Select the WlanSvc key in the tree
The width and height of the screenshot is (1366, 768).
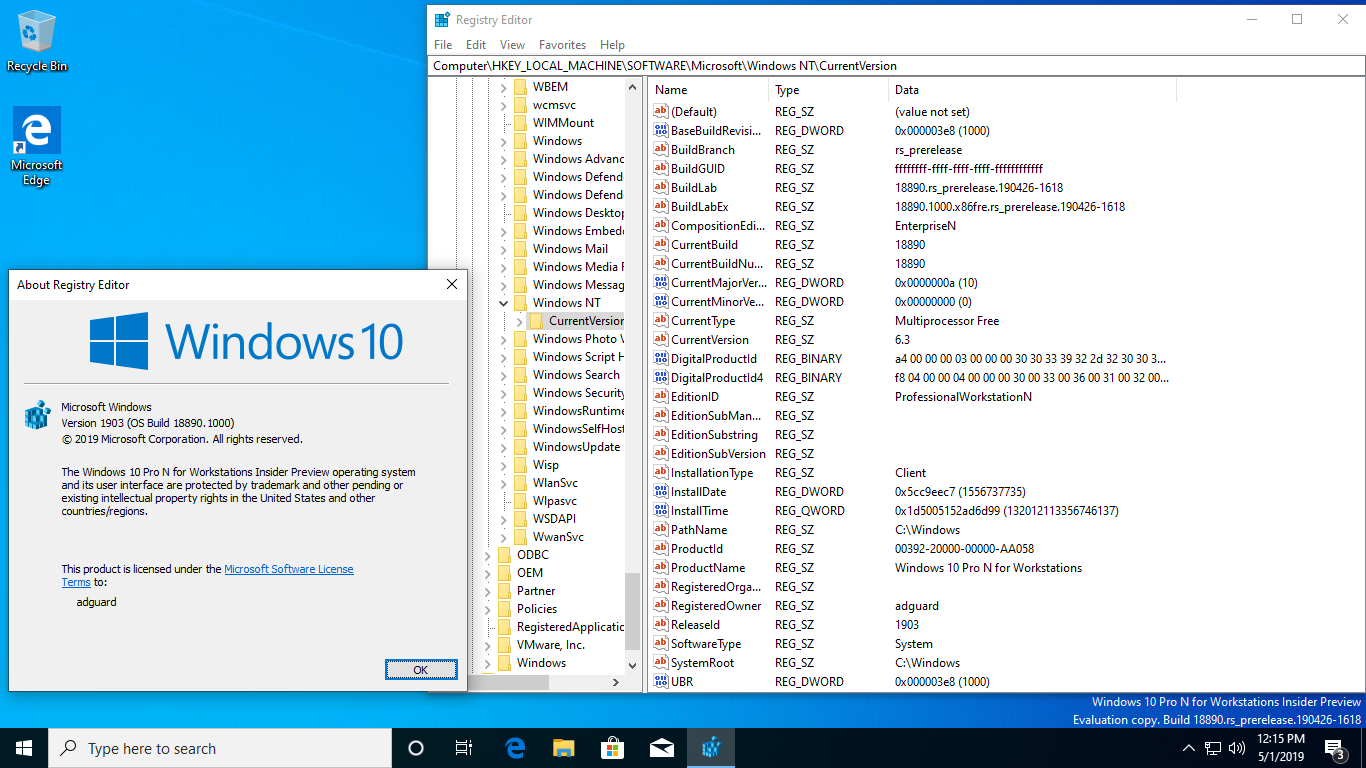(x=555, y=483)
